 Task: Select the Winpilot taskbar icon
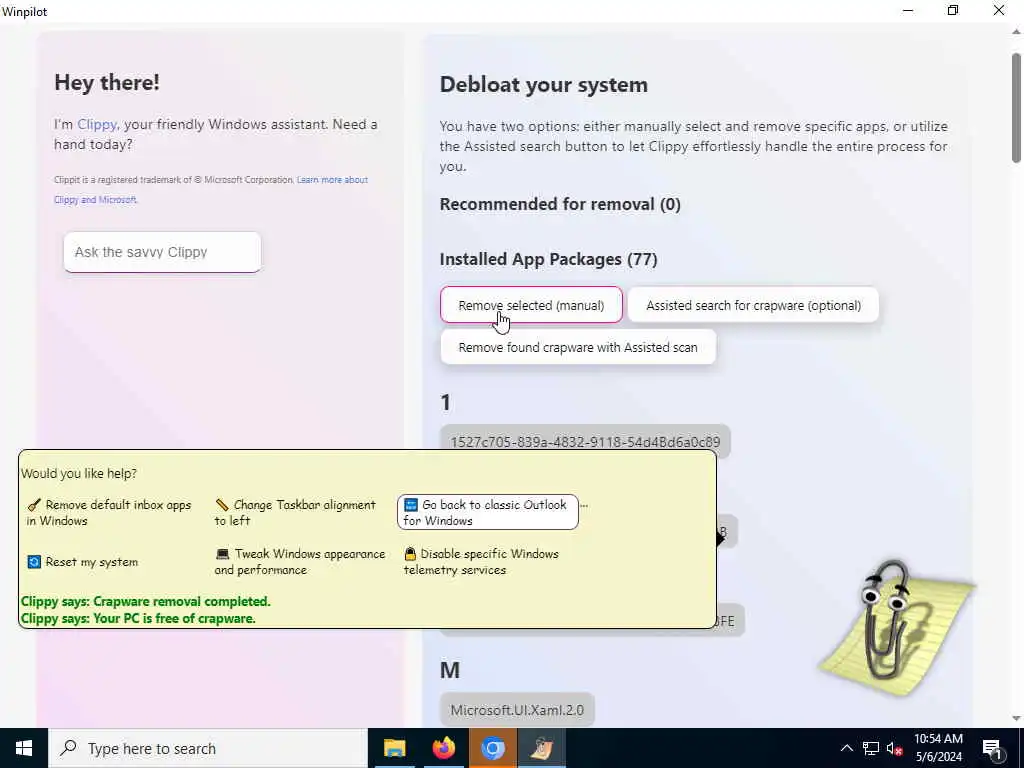pos(542,748)
